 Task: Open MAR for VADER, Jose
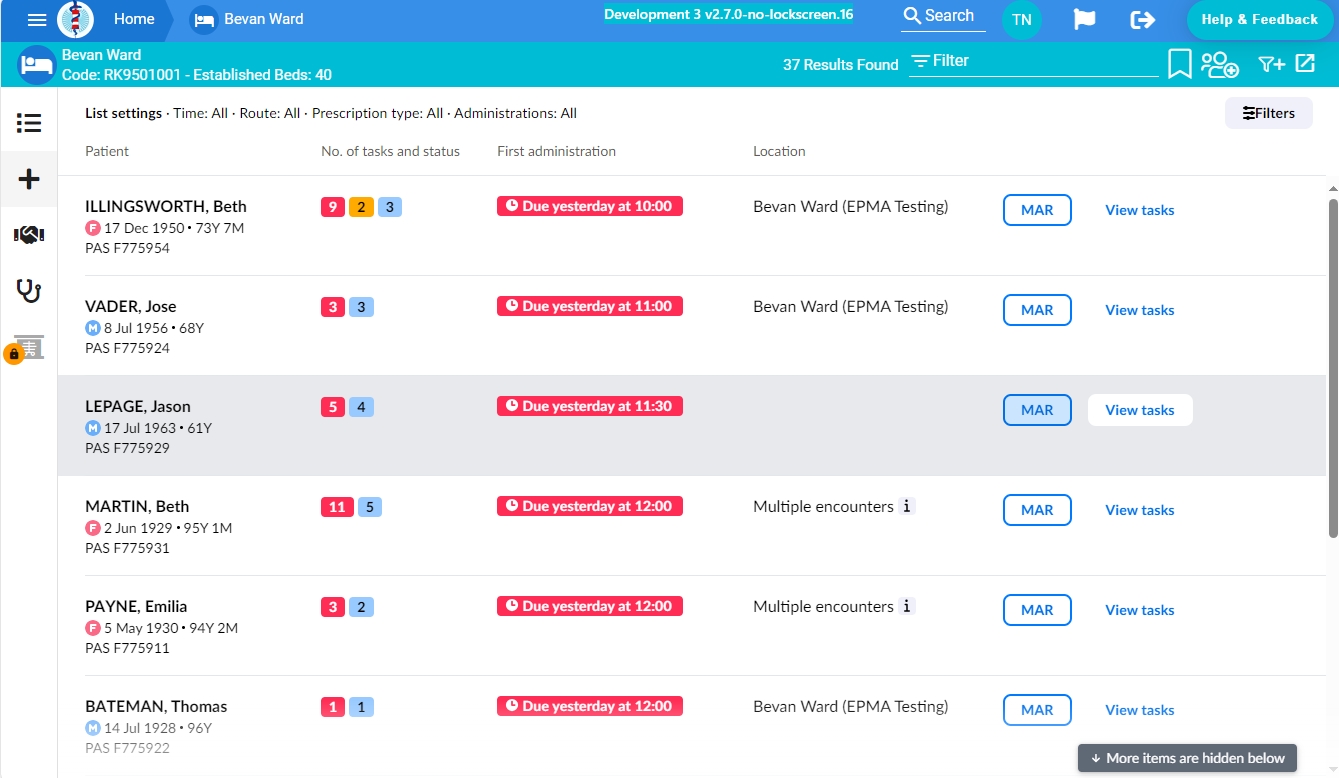click(x=1037, y=310)
